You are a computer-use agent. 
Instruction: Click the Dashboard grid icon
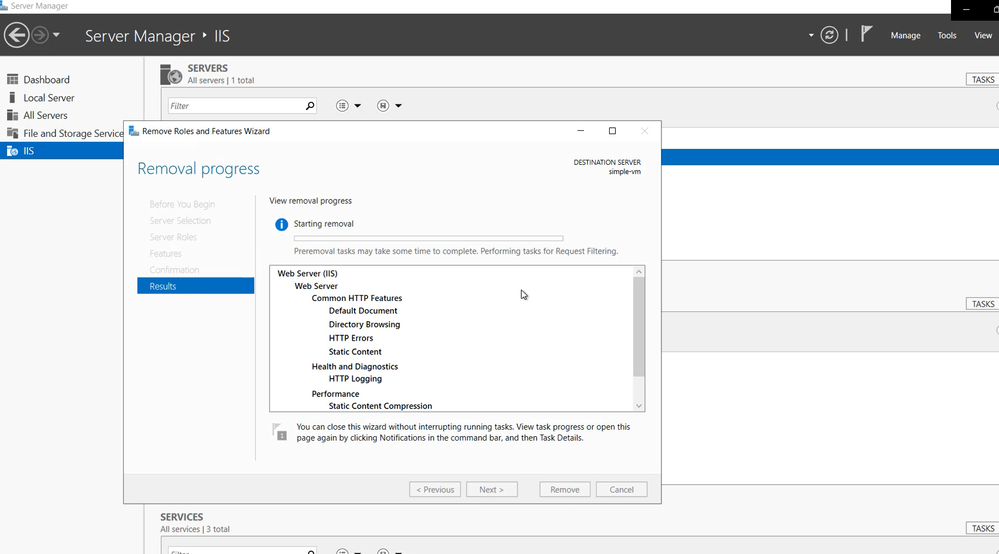click(12, 80)
